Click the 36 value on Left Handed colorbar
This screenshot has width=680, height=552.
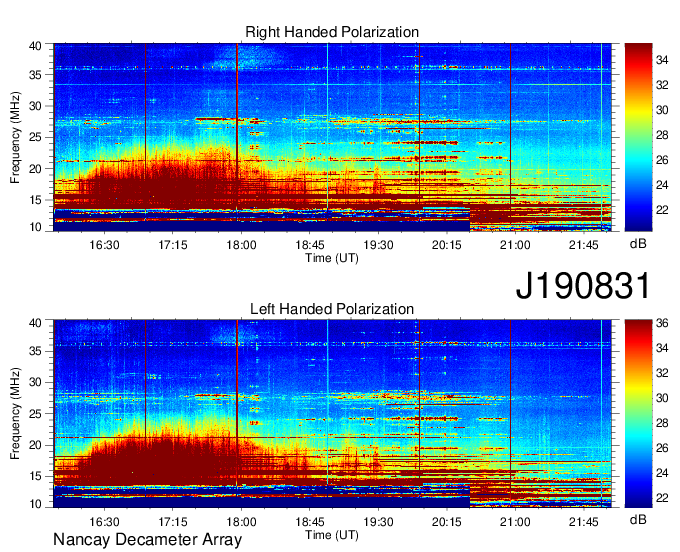662,323
